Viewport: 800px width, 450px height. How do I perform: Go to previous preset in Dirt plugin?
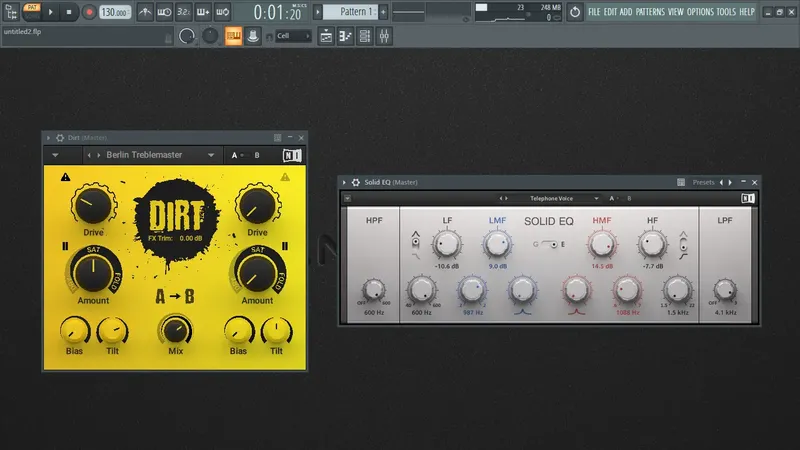[89, 155]
